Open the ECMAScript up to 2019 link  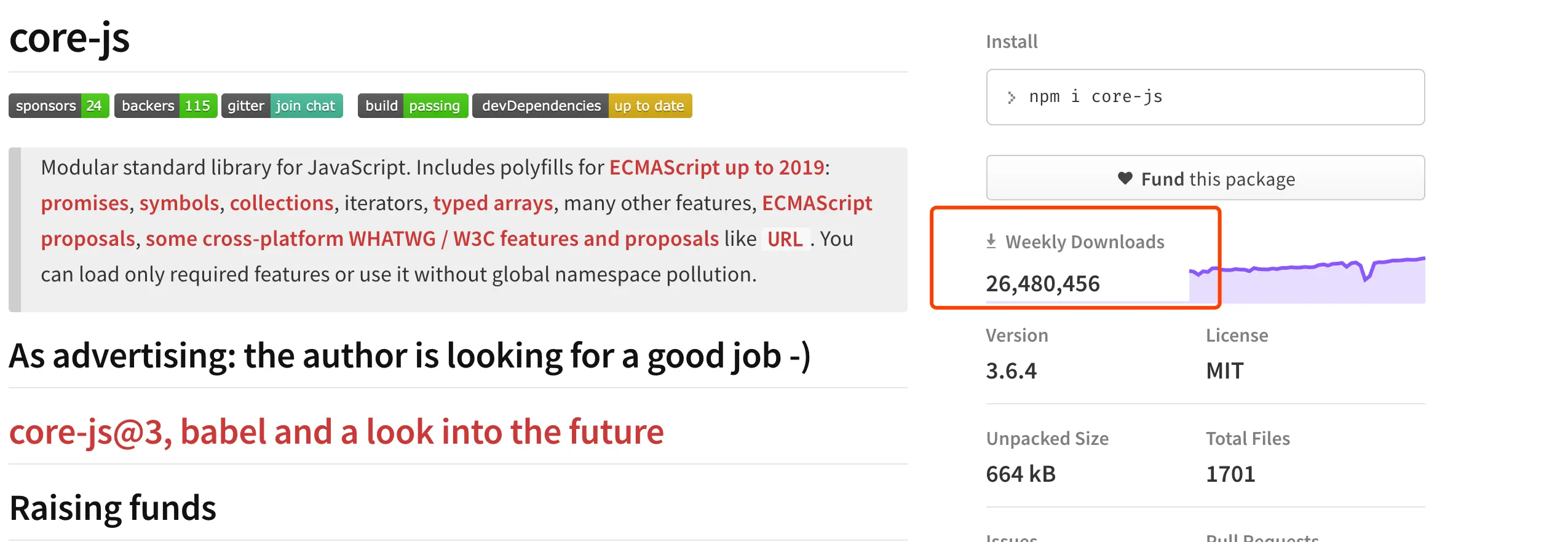(716, 167)
